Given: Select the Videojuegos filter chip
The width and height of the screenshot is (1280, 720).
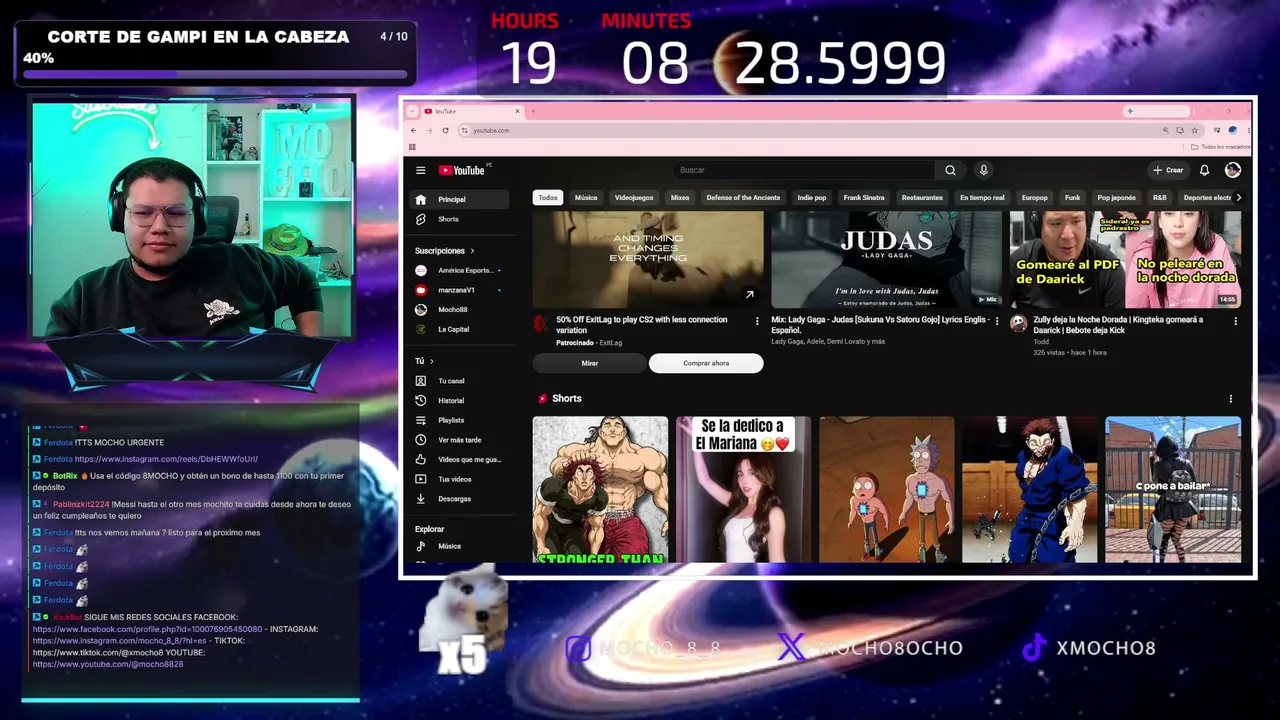Looking at the screenshot, I should click(x=634, y=198).
